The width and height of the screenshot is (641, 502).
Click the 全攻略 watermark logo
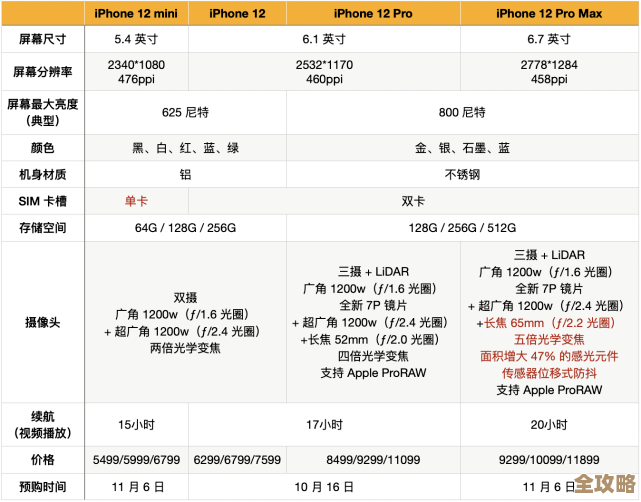click(x=604, y=484)
